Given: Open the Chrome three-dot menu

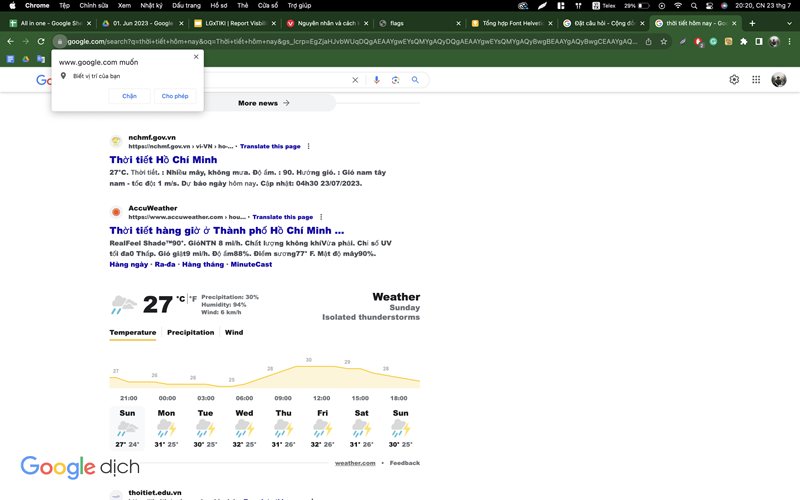Looking at the screenshot, I should [789, 41].
